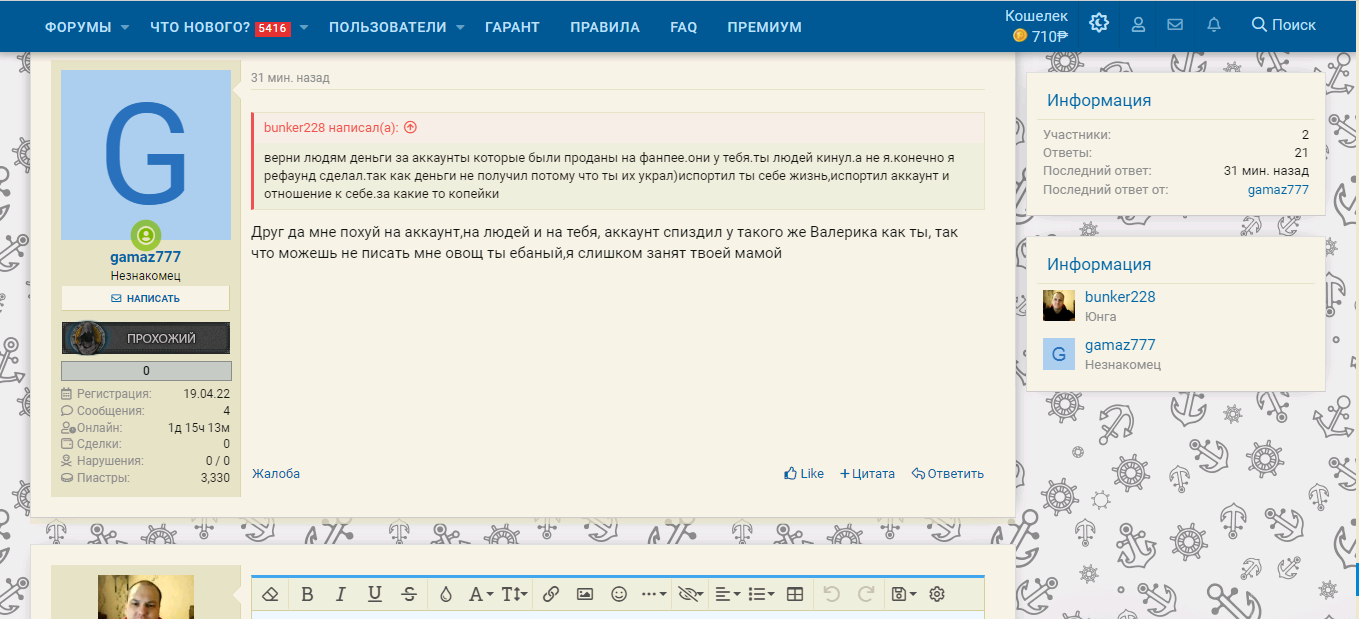
Task: Open notifications bell in header
Action: point(1214,25)
